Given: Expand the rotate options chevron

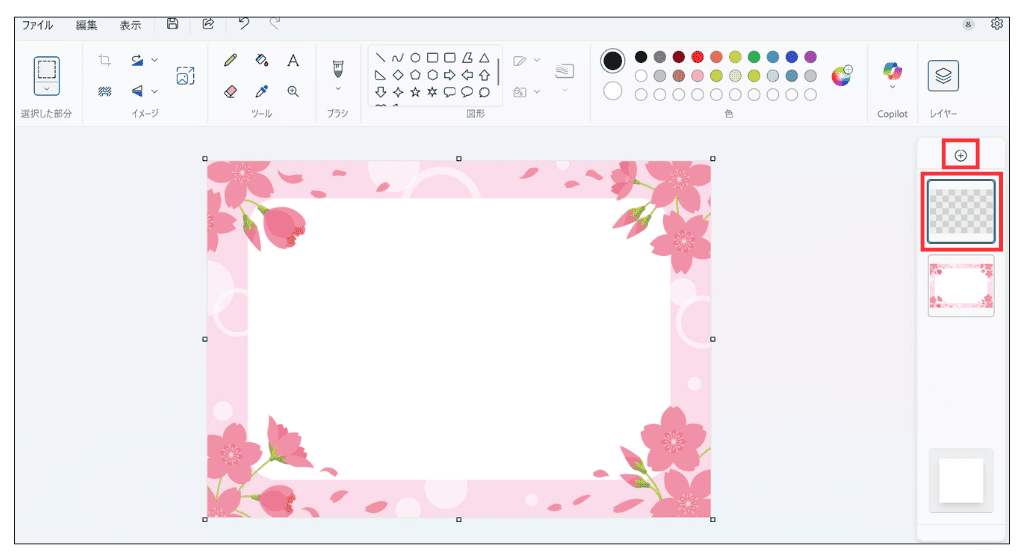Looking at the screenshot, I should (x=155, y=60).
